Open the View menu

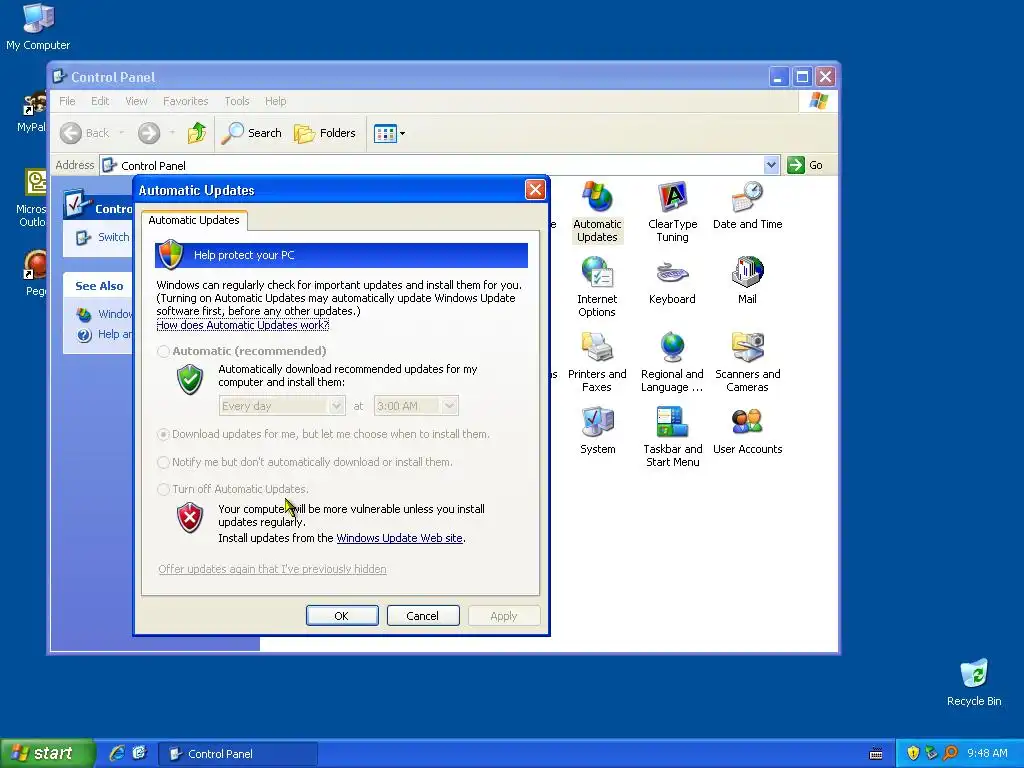pyautogui.click(x=136, y=101)
